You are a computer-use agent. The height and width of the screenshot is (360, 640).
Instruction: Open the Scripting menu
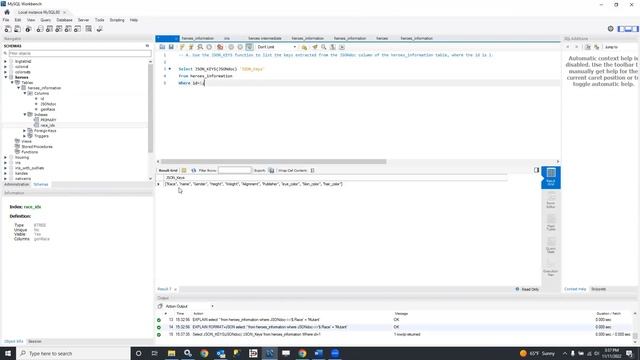point(117,20)
